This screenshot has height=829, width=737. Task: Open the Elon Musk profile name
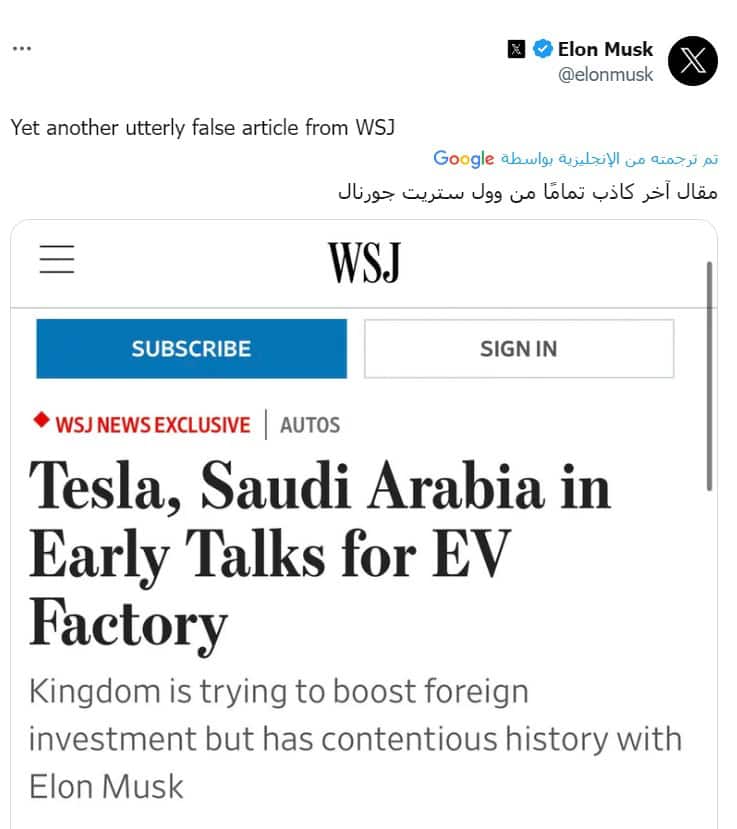(x=605, y=49)
